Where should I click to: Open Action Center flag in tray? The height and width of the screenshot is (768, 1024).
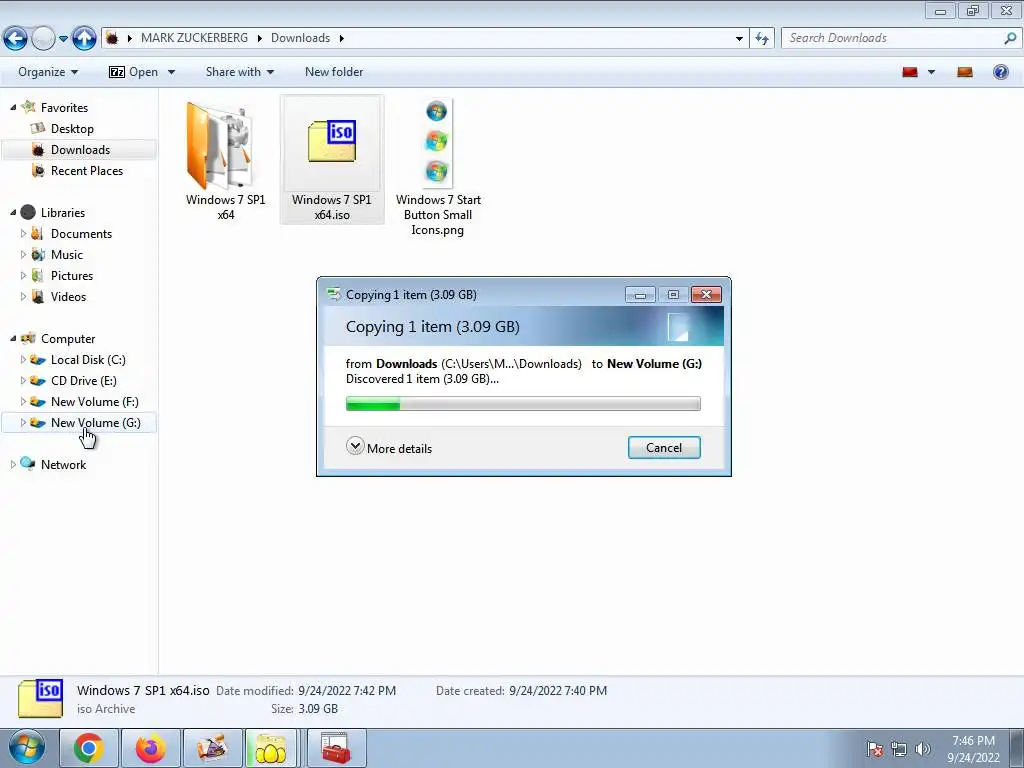875,749
